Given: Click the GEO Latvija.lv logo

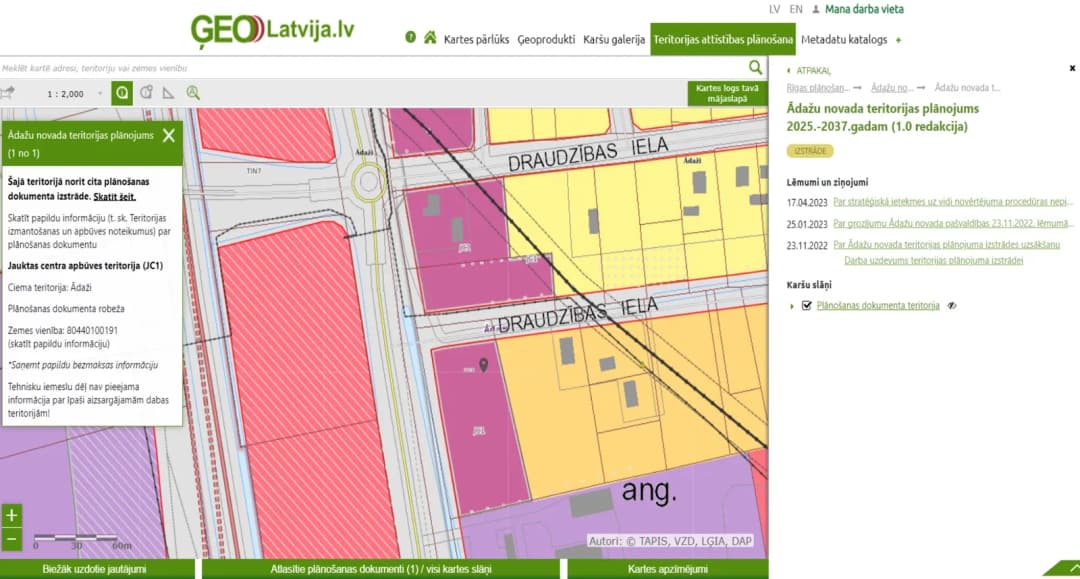Looking at the screenshot, I should 272,31.
